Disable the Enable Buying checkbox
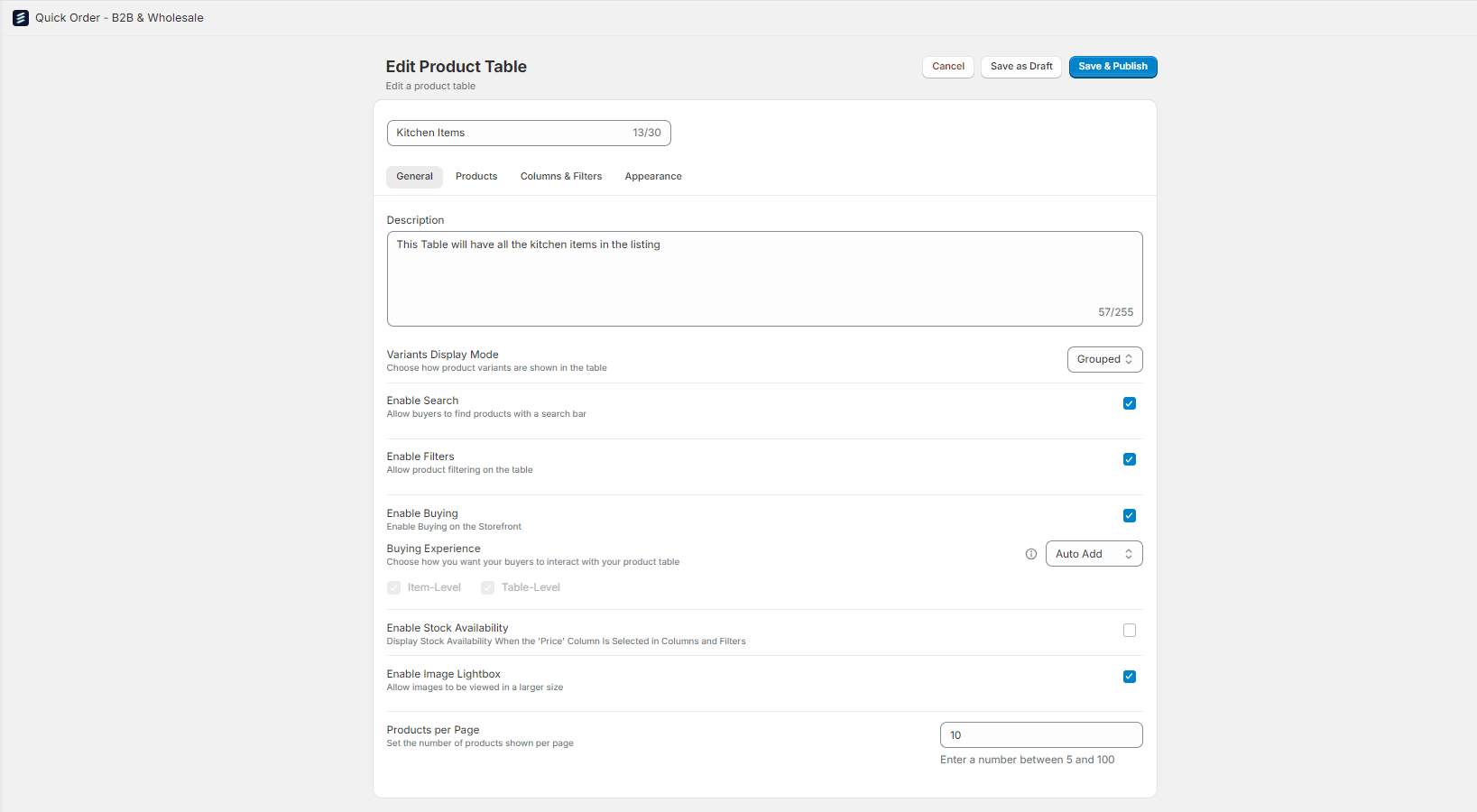The height and width of the screenshot is (812, 1477). click(x=1130, y=516)
